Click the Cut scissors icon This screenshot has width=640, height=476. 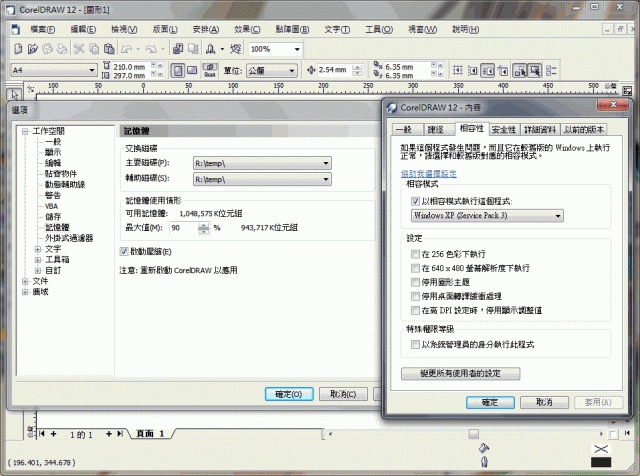79,49
